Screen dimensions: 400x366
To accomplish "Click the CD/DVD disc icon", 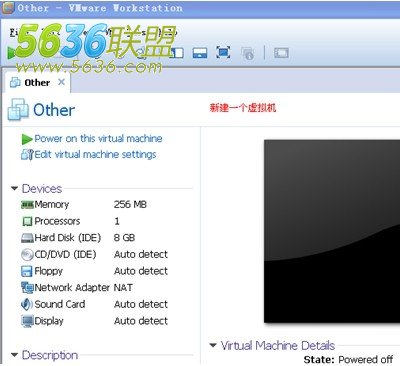I will click(27, 254).
